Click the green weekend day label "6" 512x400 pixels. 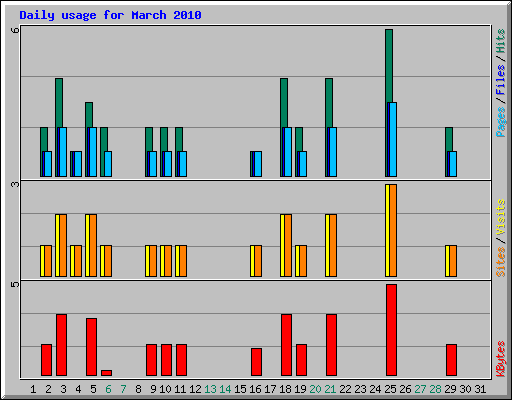pos(108,389)
